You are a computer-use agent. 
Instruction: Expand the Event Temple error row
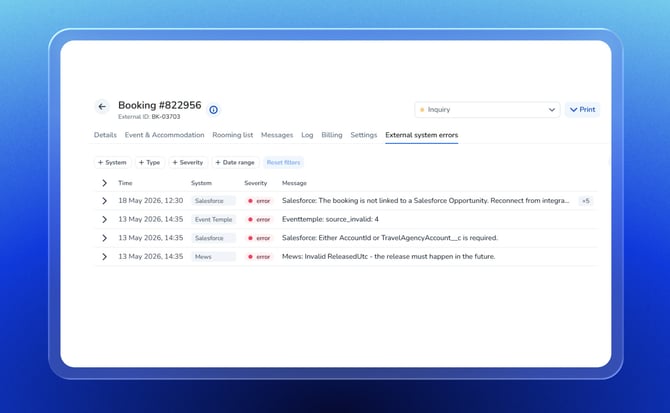[104, 220]
